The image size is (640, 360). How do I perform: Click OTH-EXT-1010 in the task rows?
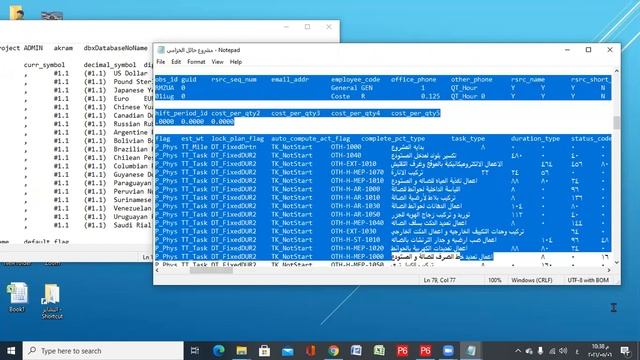point(353,164)
